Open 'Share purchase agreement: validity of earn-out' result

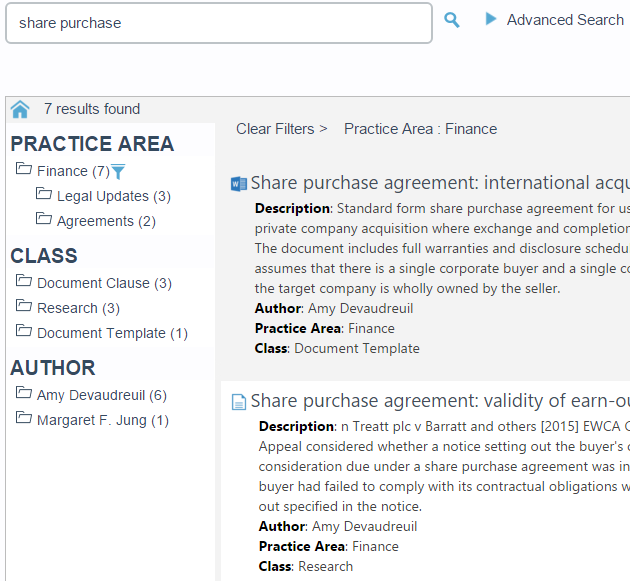pos(439,401)
